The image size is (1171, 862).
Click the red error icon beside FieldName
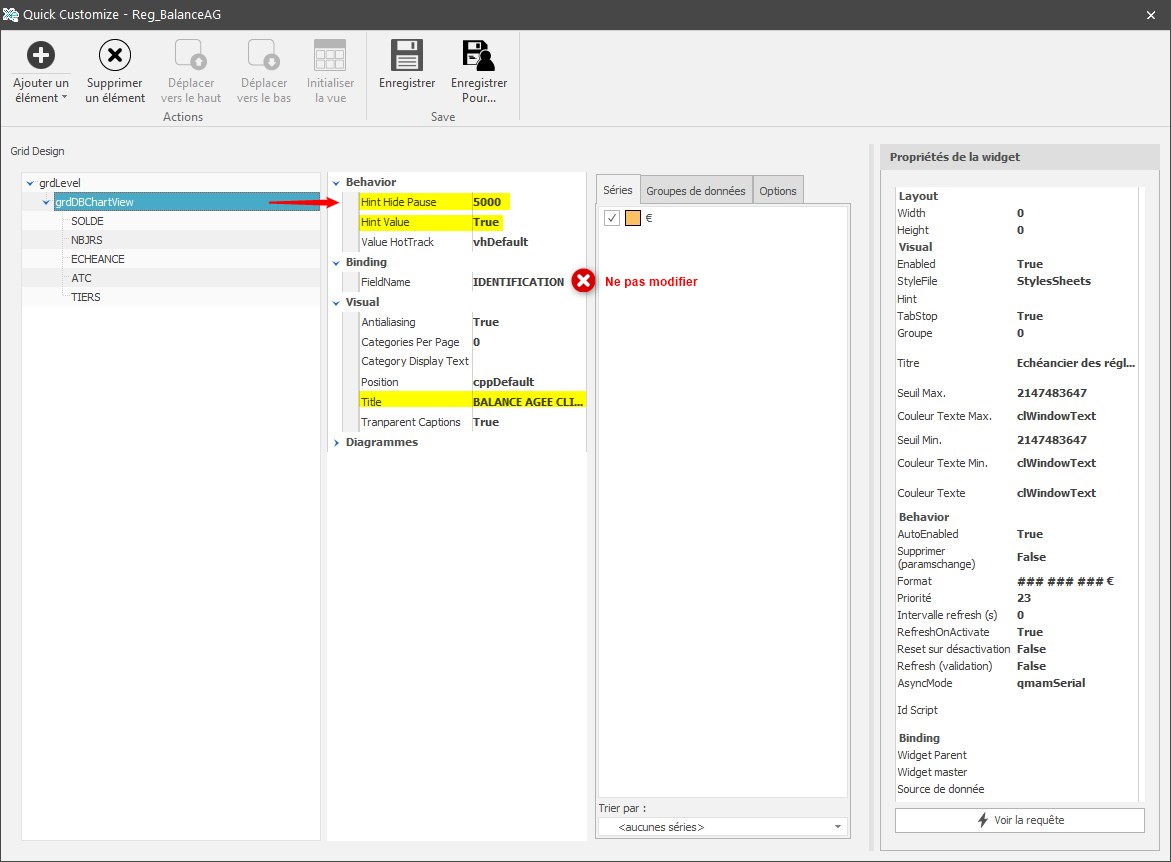click(x=583, y=282)
